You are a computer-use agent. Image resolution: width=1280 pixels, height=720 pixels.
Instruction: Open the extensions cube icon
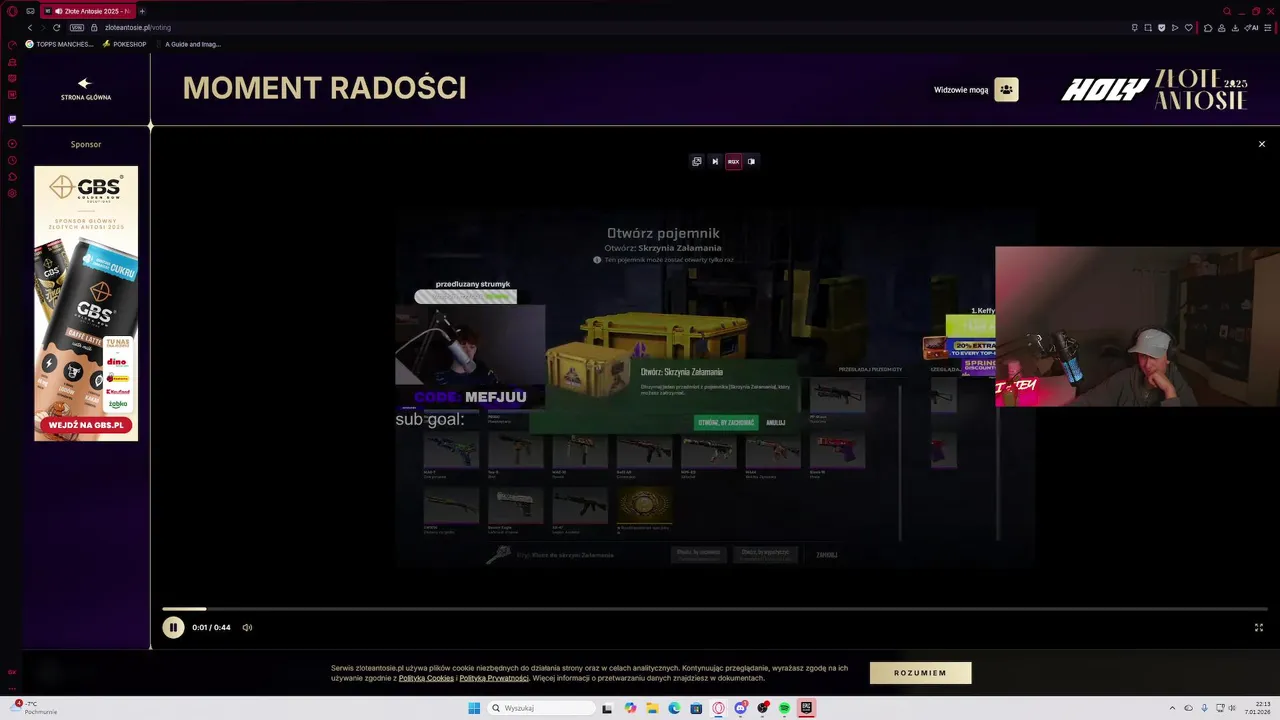tap(1208, 28)
